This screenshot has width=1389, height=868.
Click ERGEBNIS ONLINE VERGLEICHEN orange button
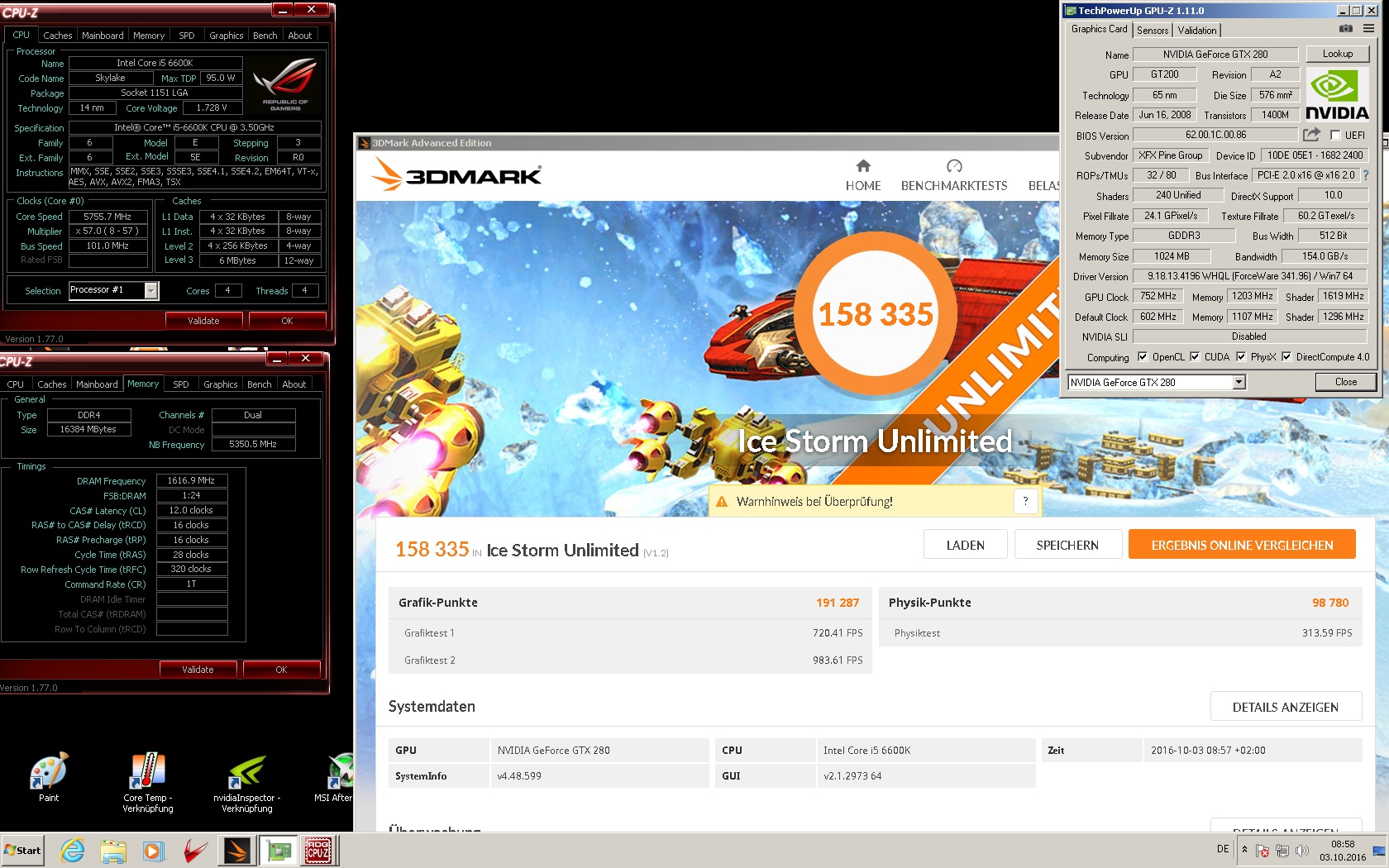point(1242,545)
